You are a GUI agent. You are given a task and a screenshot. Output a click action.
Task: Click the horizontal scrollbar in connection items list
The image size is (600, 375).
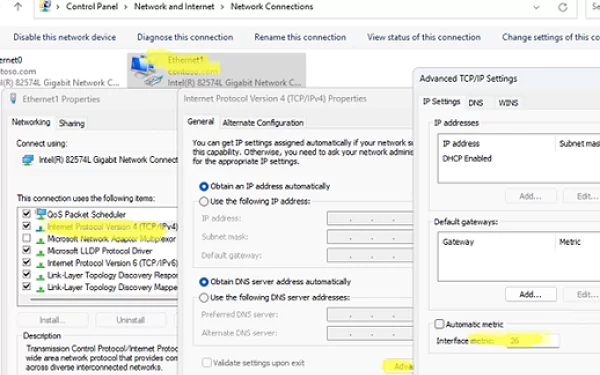click(103, 299)
